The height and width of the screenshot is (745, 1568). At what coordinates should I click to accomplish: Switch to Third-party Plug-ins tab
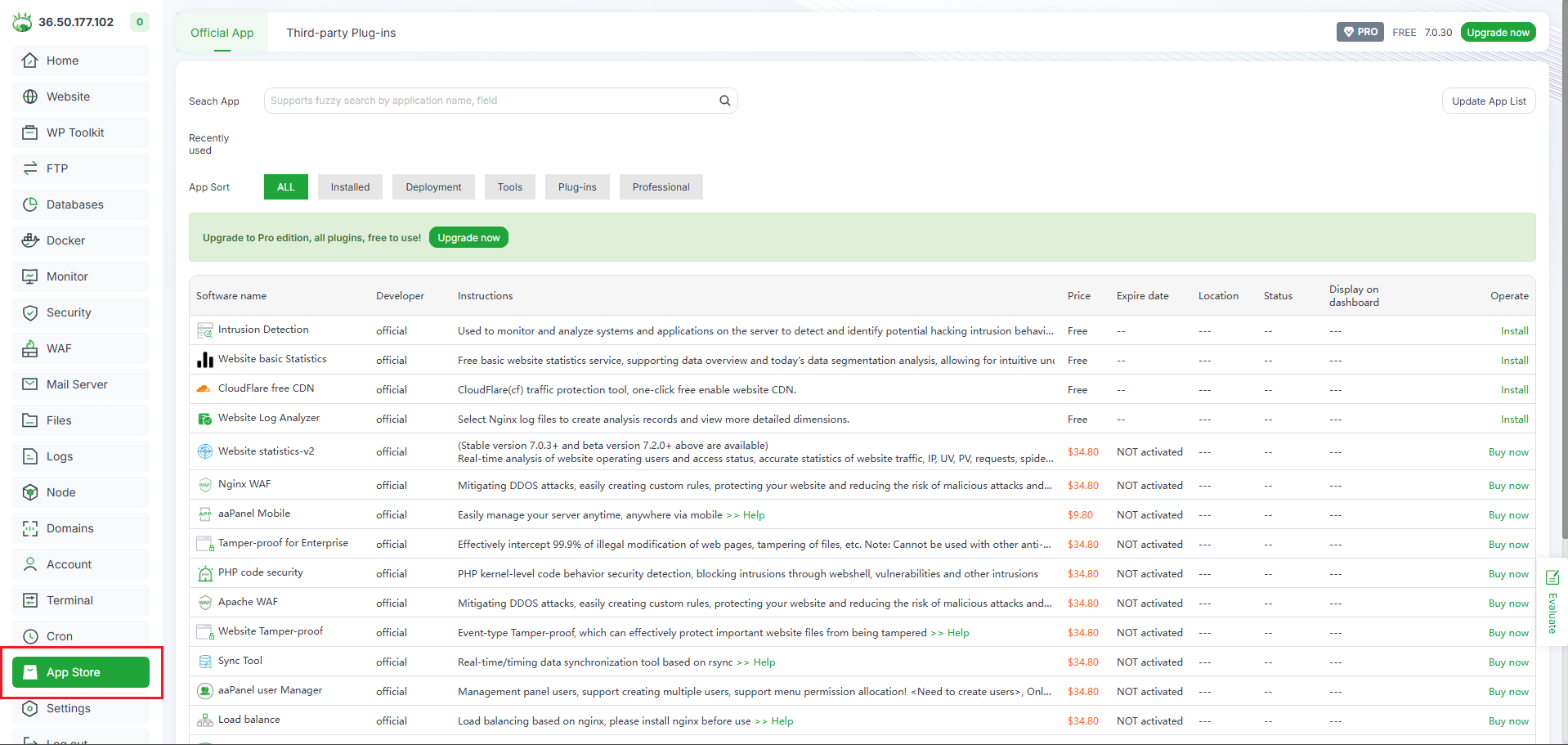coord(341,33)
